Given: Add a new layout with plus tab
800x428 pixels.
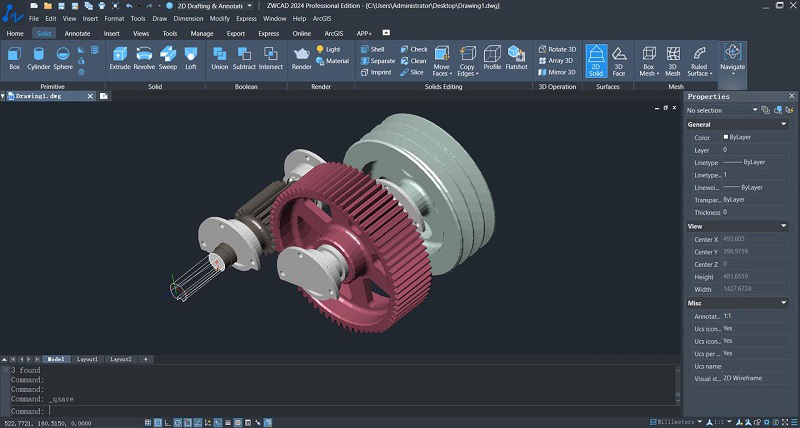Looking at the screenshot, I should tap(145, 359).
